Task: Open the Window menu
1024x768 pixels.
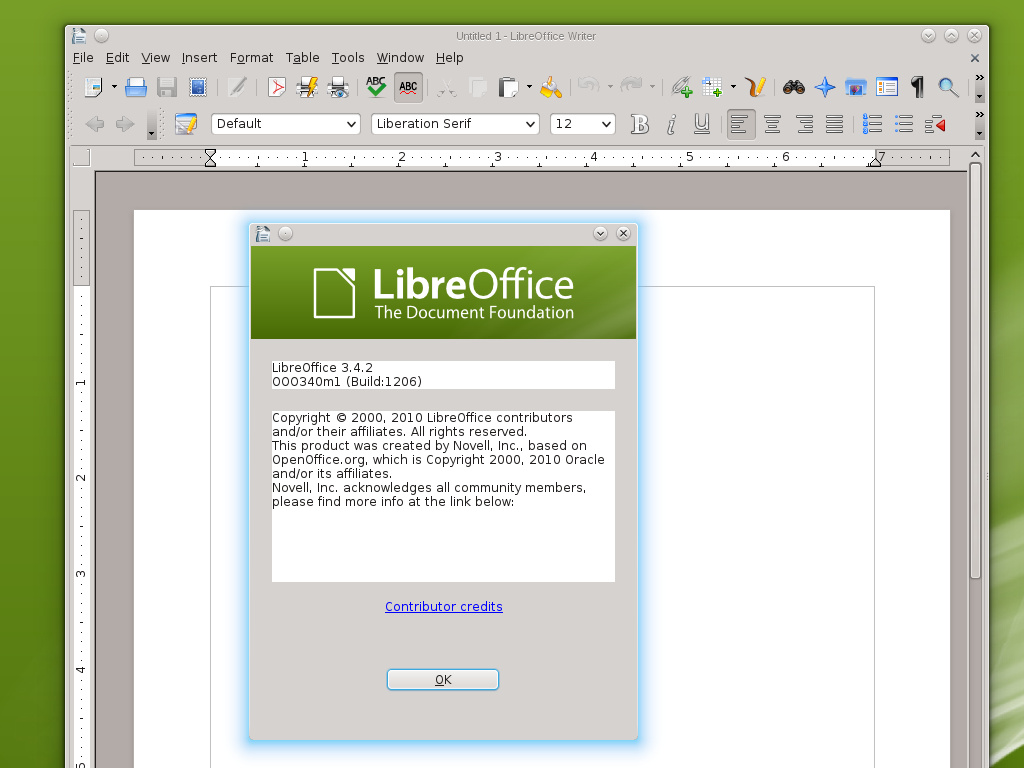Action: 400,57
